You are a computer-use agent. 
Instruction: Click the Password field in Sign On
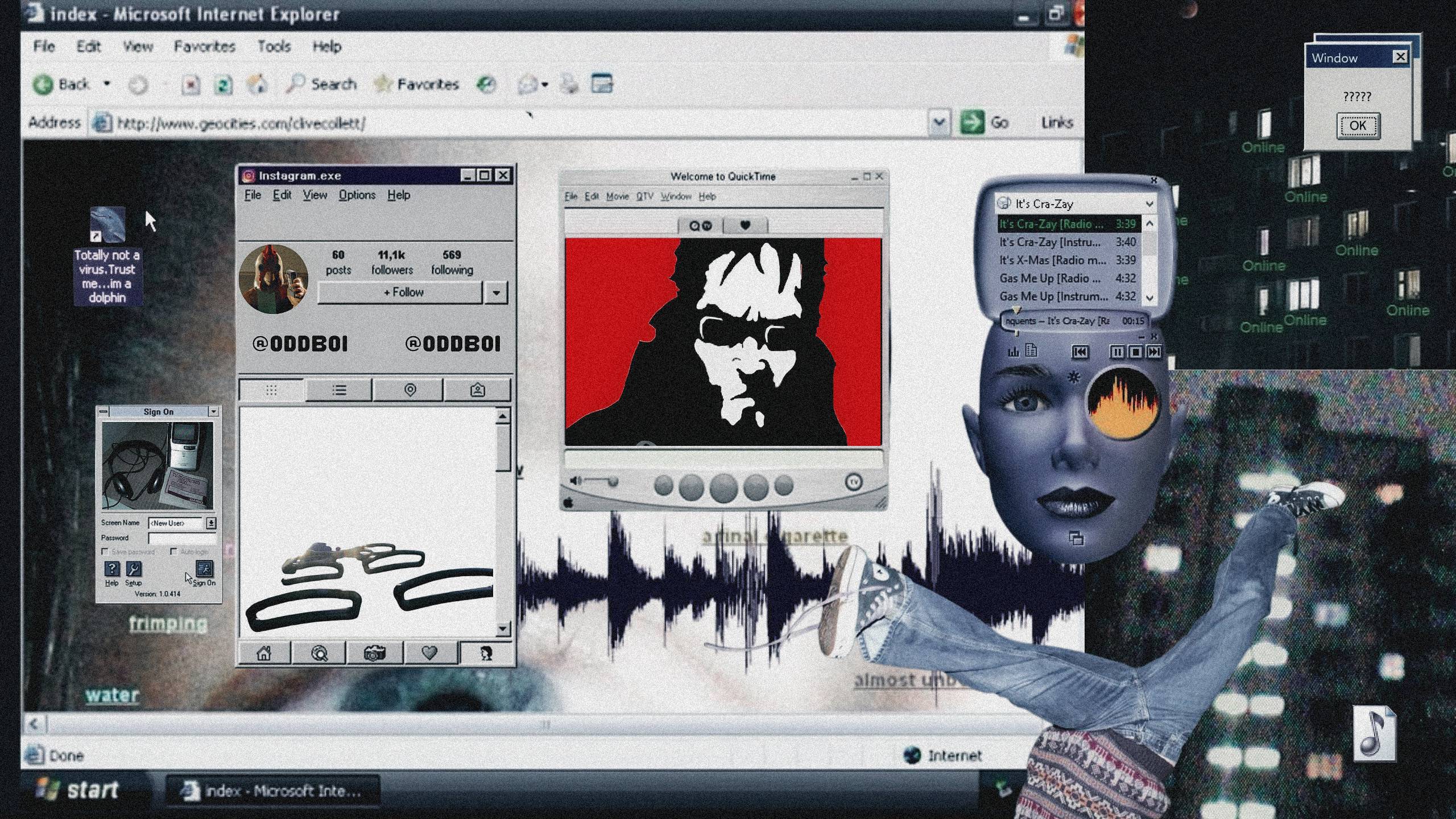coord(182,538)
